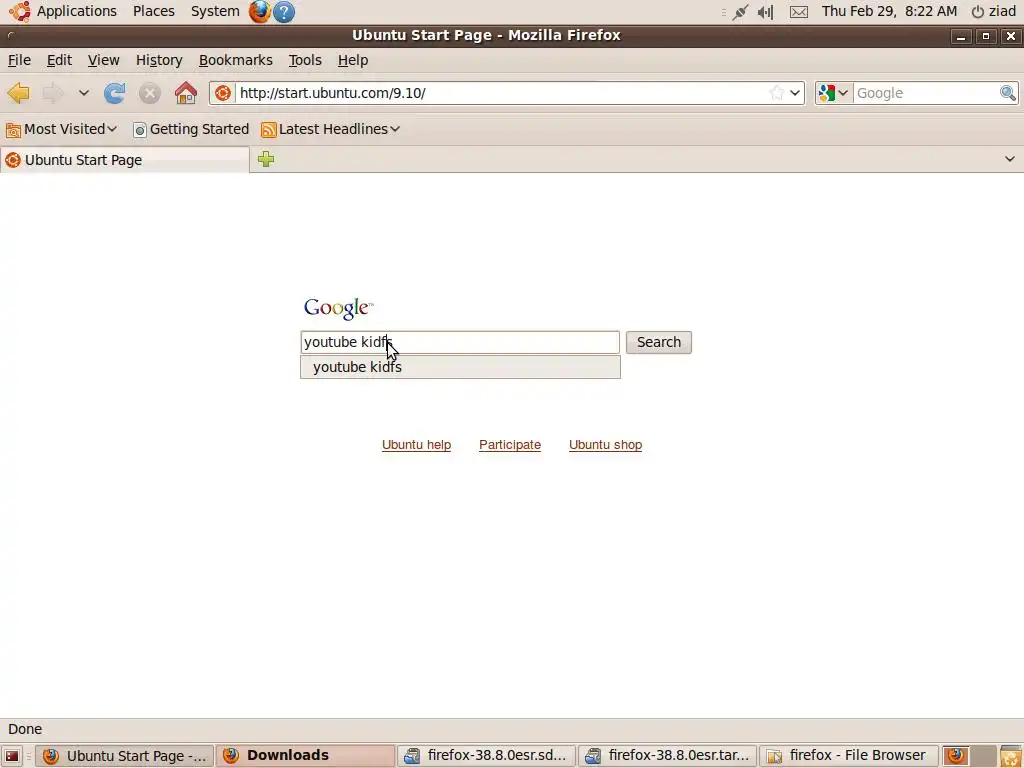Open the Tools menu
Image resolution: width=1024 pixels, height=768 pixels.
coord(305,60)
